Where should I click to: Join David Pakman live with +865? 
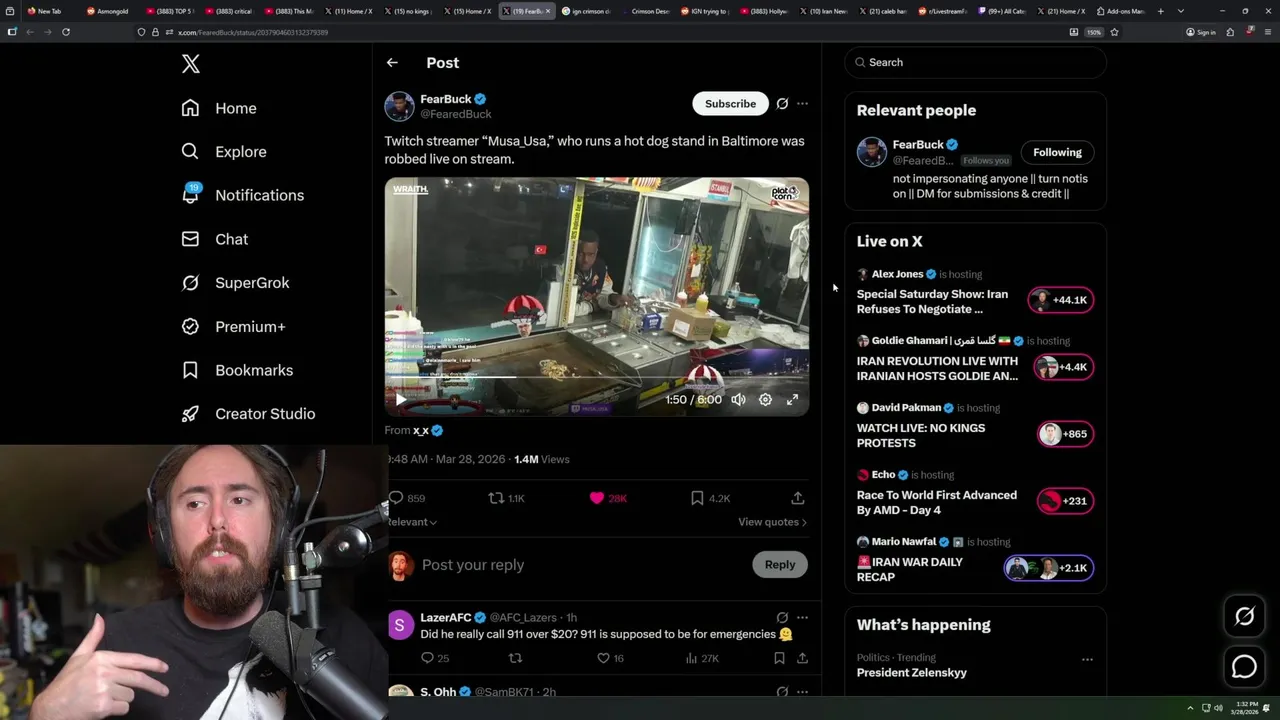pyautogui.click(x=1066, y=434)
